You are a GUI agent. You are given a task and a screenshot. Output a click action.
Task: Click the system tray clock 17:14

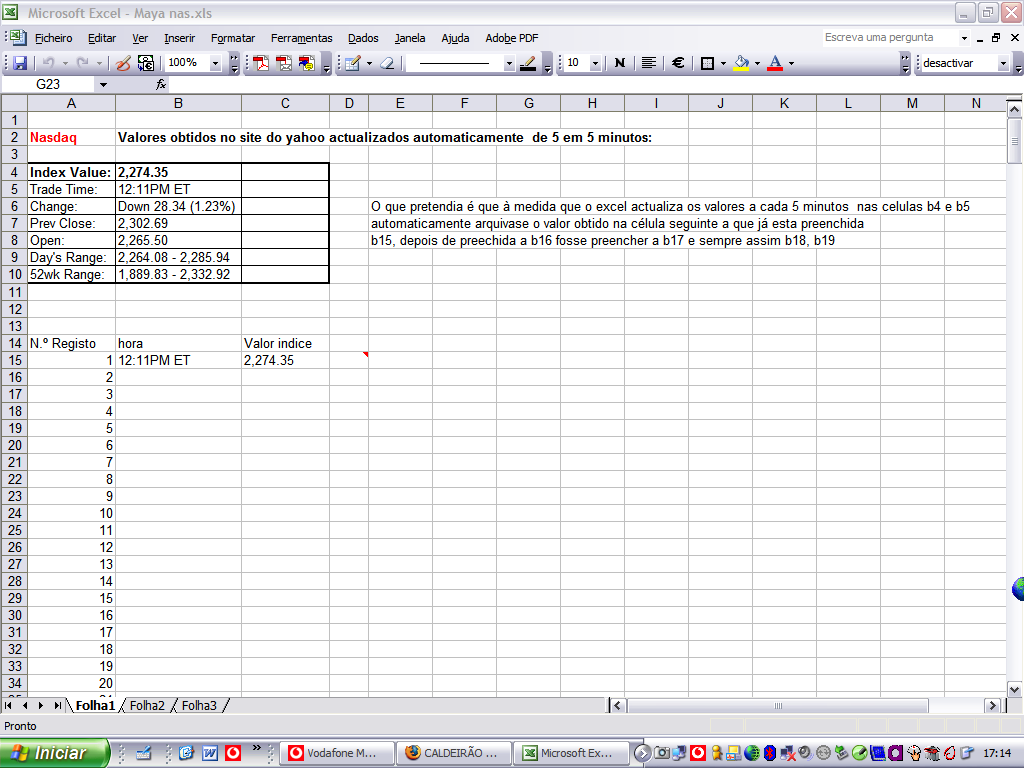pos(997,753)
